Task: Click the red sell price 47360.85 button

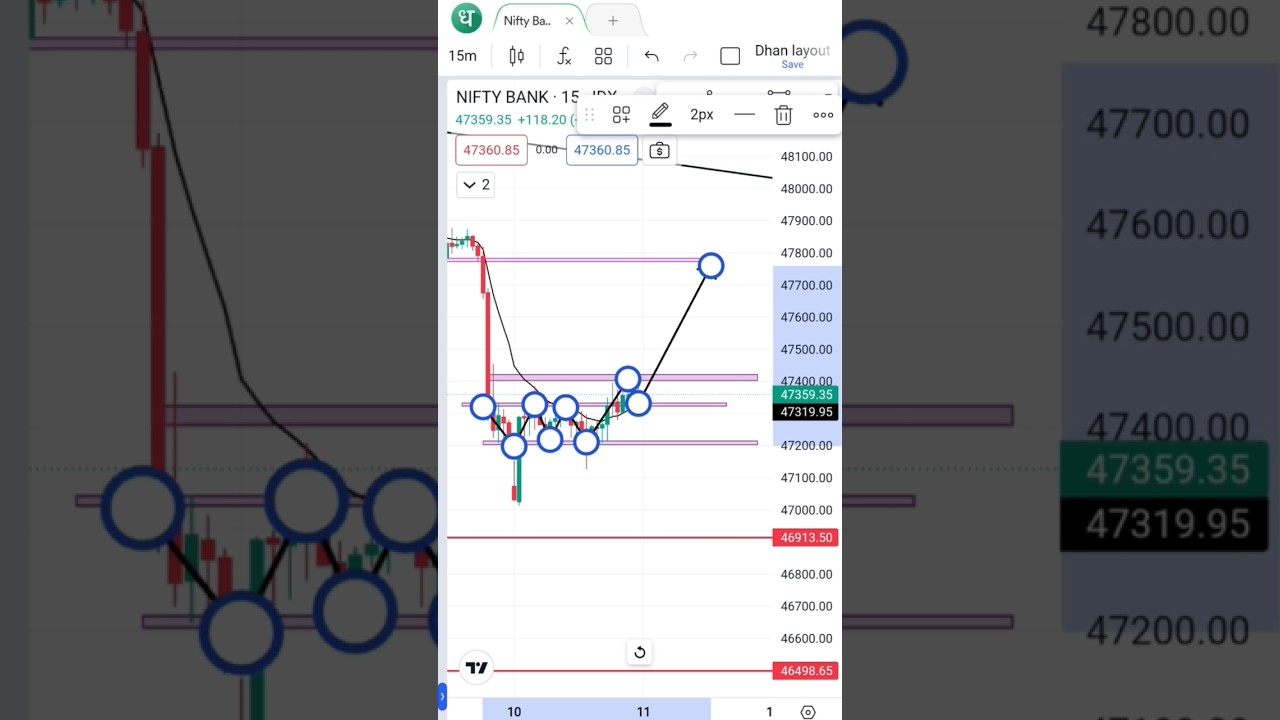Action: coord(491,150)
